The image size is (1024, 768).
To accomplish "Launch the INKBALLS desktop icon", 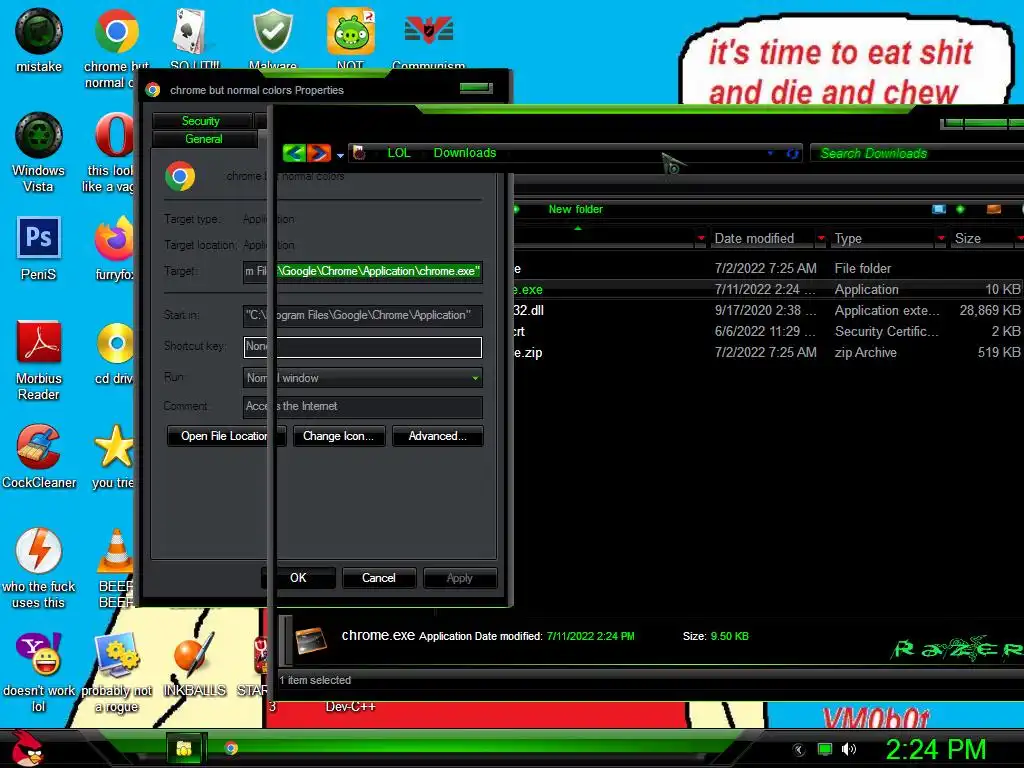I will 194,665.
